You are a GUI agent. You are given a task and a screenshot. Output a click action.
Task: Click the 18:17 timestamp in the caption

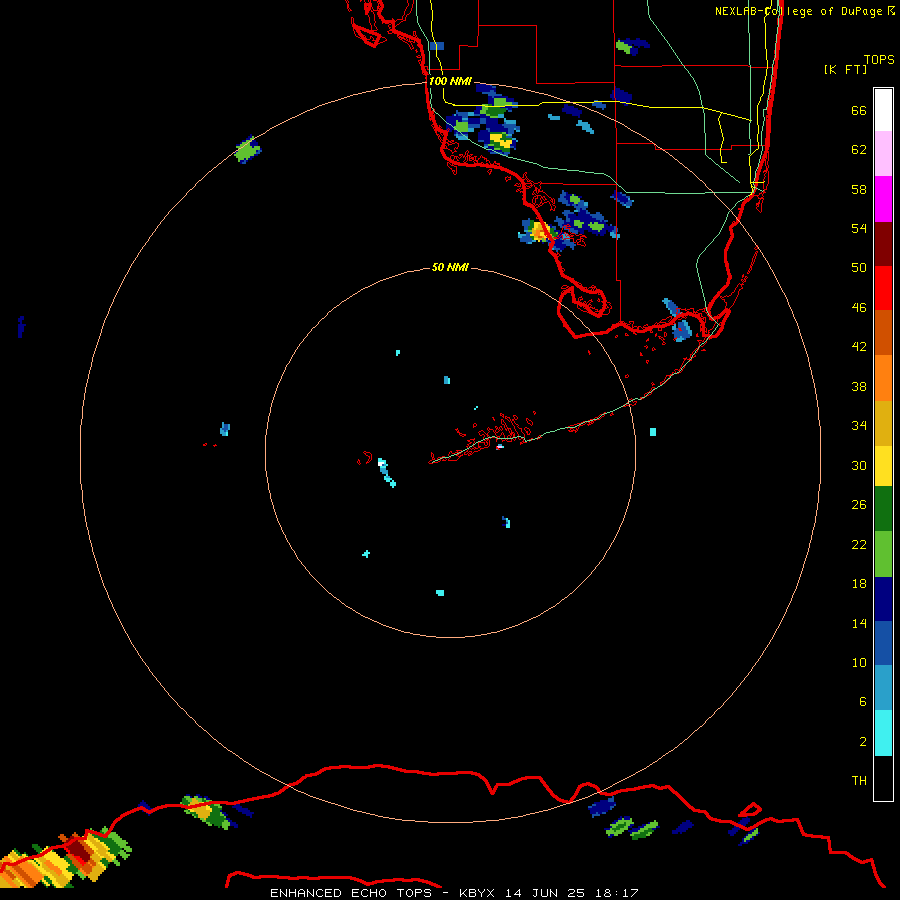[617, 893]
